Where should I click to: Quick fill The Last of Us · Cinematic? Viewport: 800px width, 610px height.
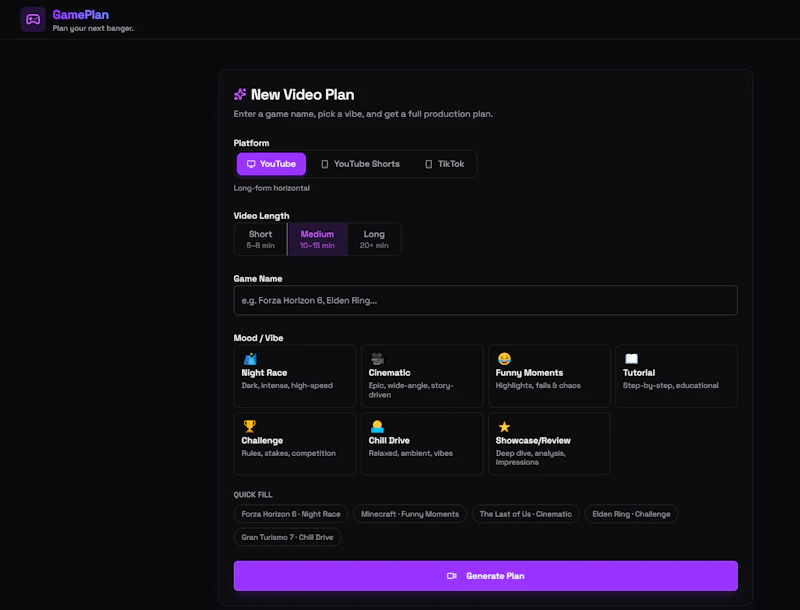coord(526,514)
